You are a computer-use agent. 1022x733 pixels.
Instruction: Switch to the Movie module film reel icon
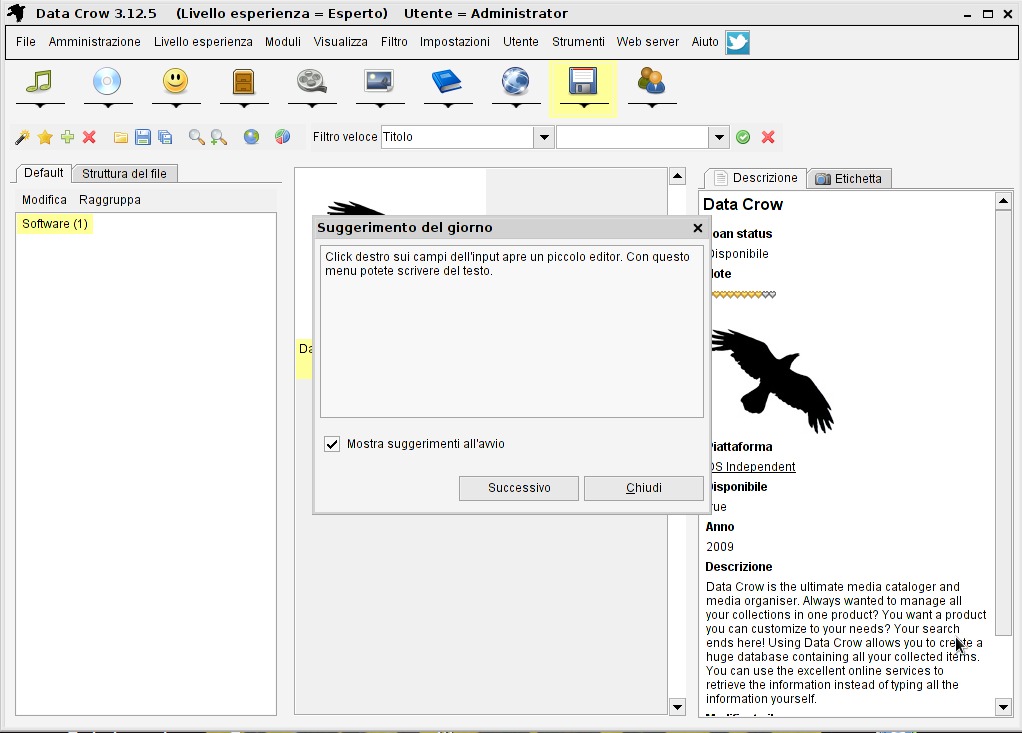coord(312,81)
